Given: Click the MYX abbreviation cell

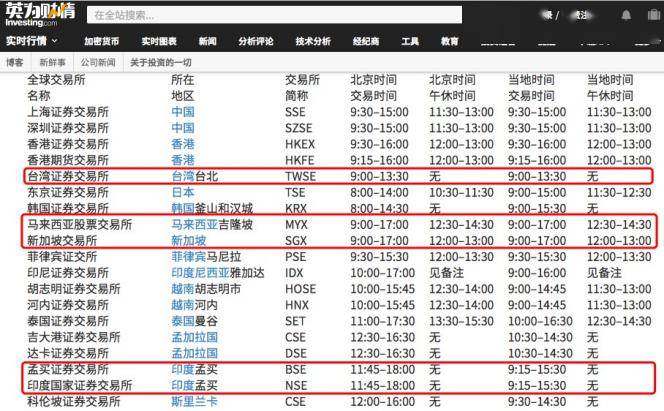Looking at the screenshot, I should point(296,225).
